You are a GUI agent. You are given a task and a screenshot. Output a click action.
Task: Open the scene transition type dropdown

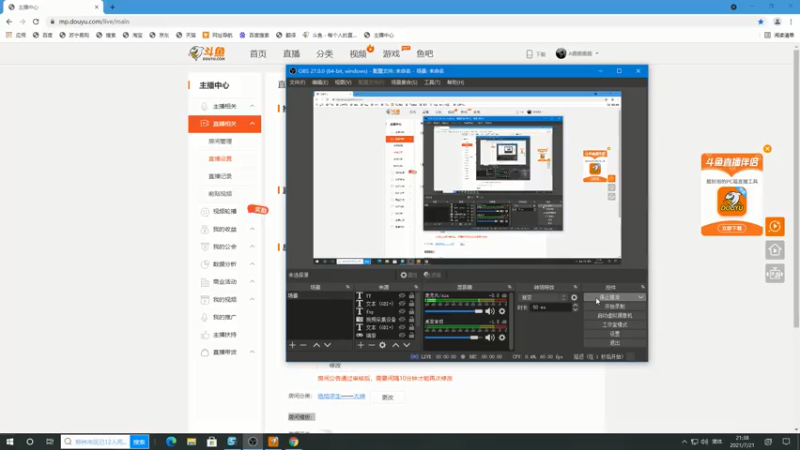pyautogui.click(x=542, y=297)
